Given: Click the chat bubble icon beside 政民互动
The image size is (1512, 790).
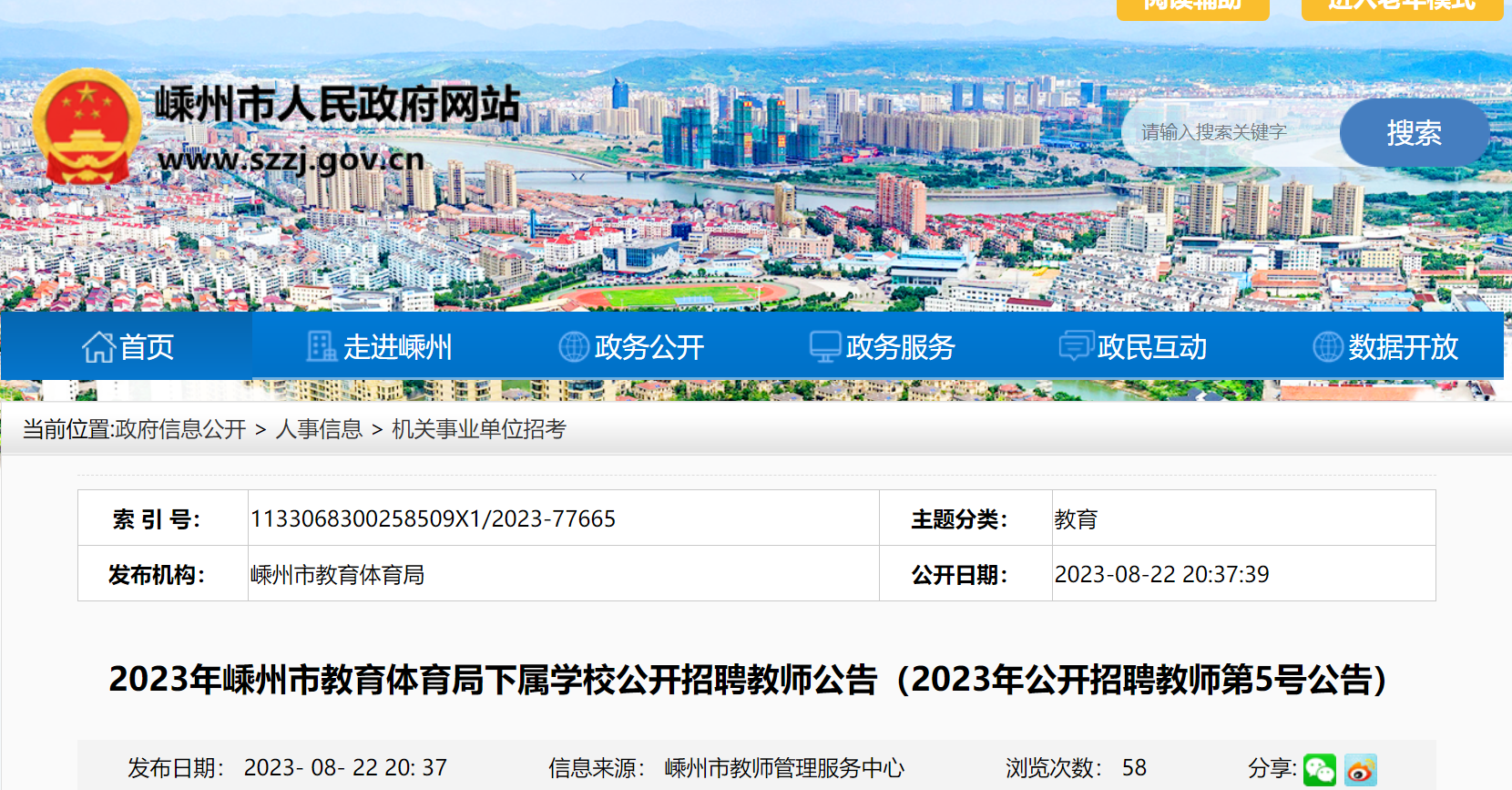Looking at the screenshot, I should coord(1076,347).
